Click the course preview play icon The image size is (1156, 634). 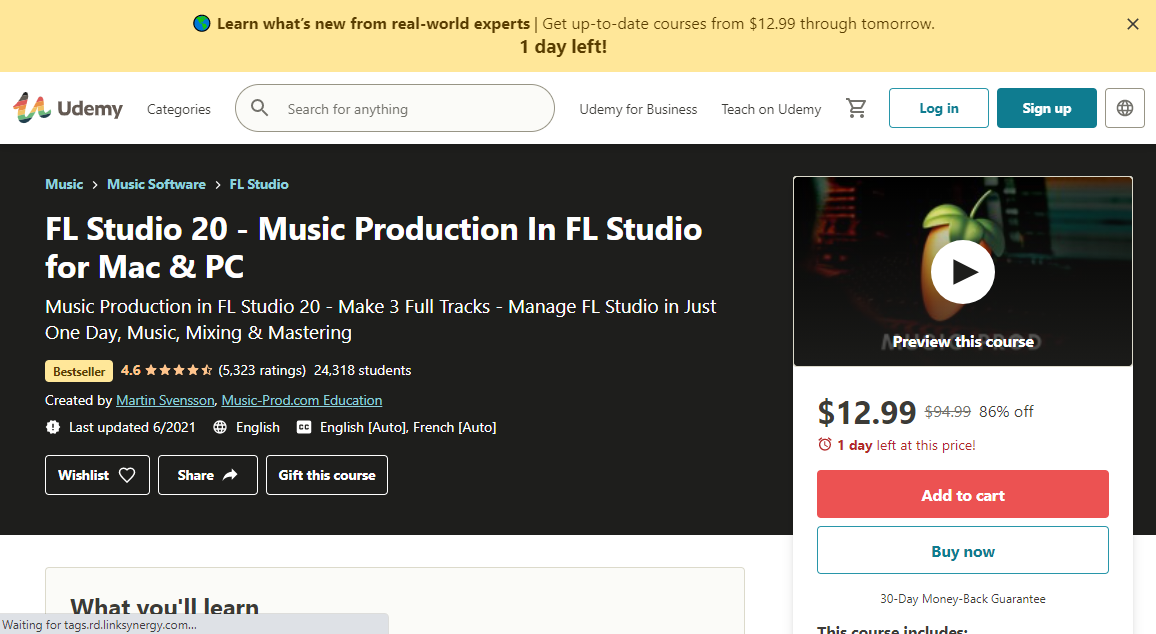962,271
